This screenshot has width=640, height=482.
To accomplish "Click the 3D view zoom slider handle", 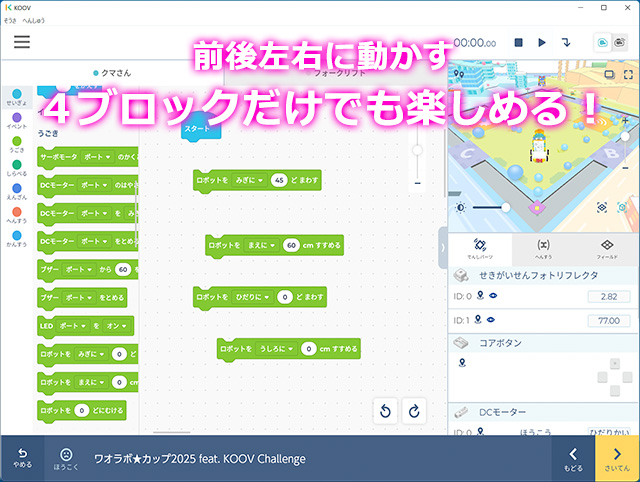I will (x=625, y=136).
